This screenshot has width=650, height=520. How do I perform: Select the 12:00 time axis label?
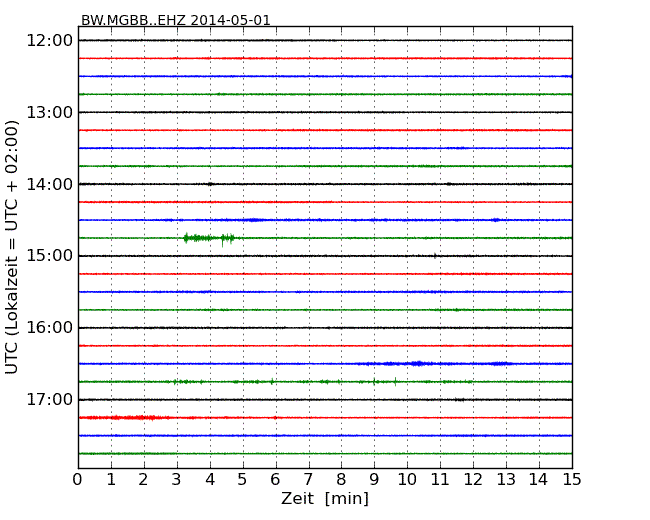pos(50,41)
